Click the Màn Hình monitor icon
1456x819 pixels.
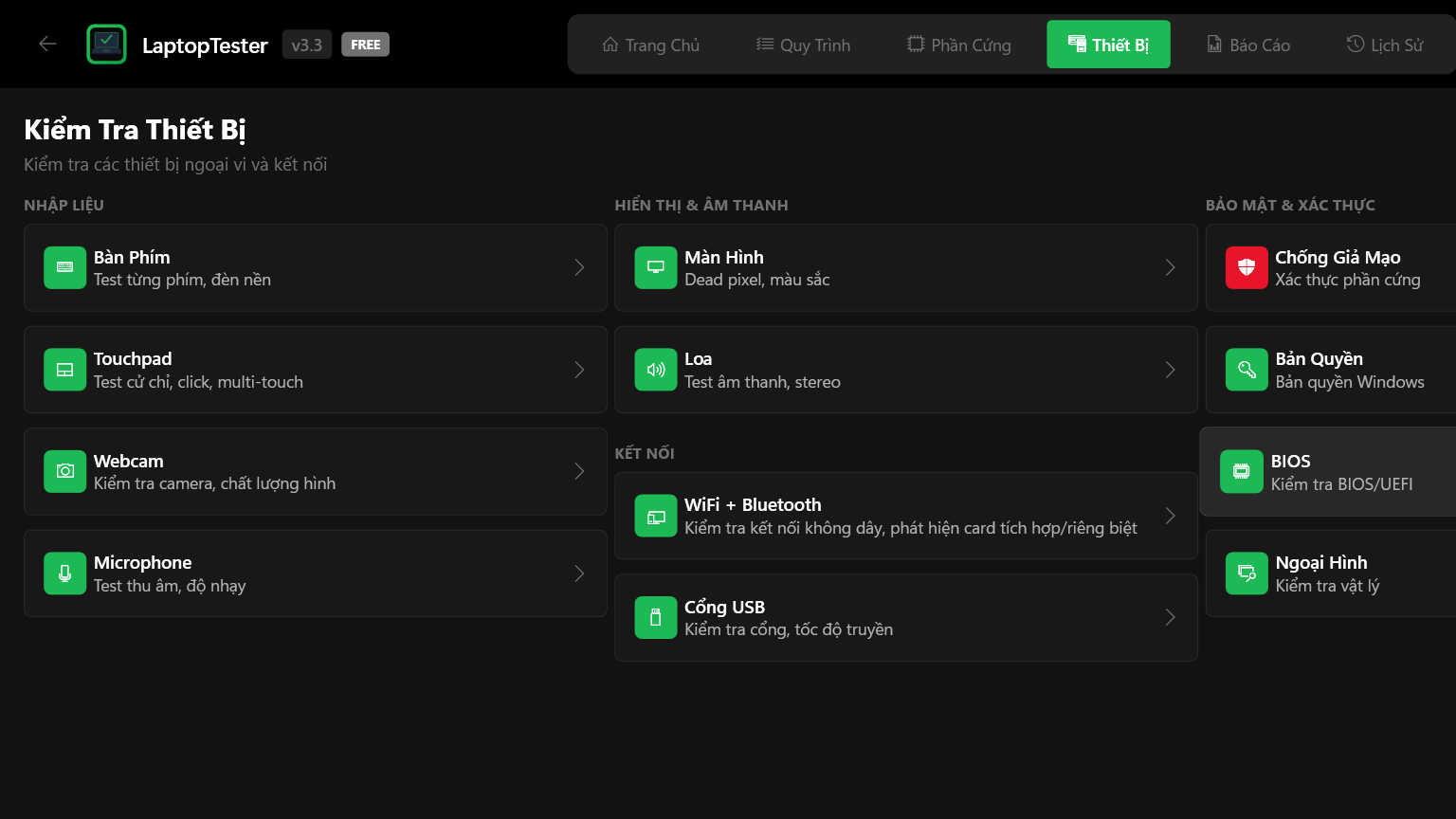(x=655, y=268)
